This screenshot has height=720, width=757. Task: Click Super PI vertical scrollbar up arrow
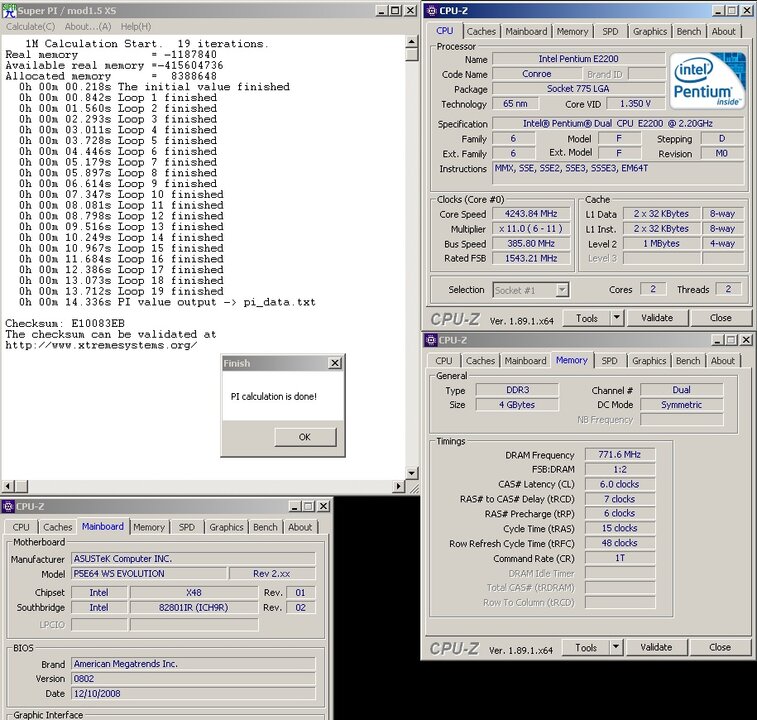pos(411,42)
